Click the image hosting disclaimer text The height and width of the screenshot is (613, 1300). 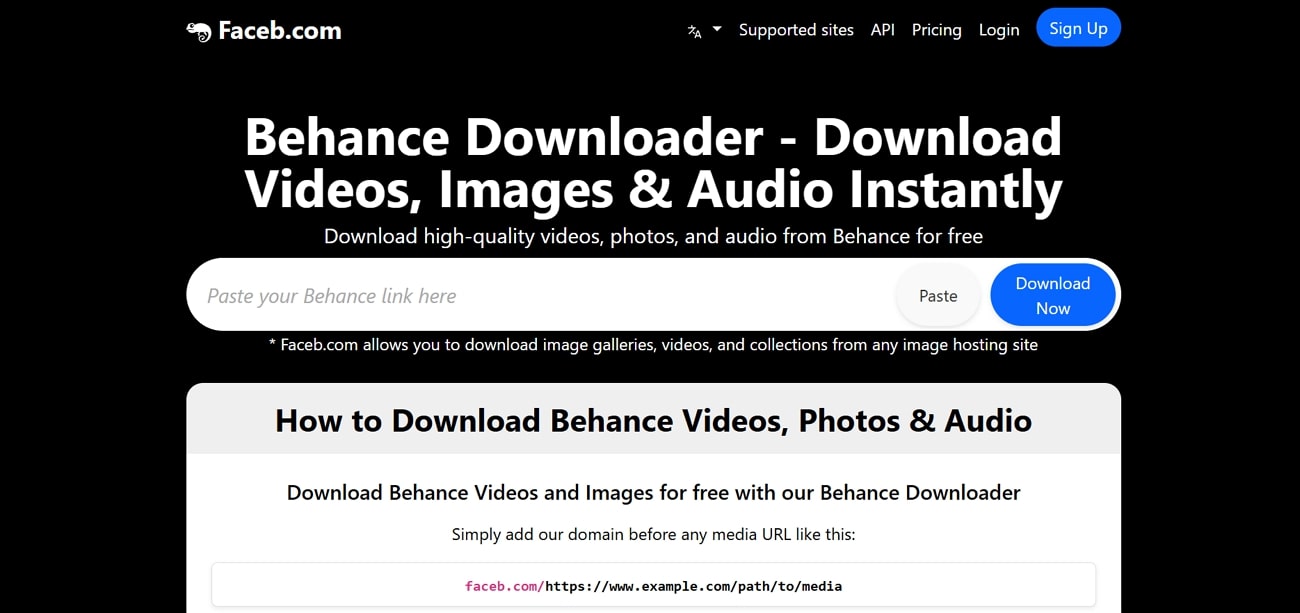[653, 344]
